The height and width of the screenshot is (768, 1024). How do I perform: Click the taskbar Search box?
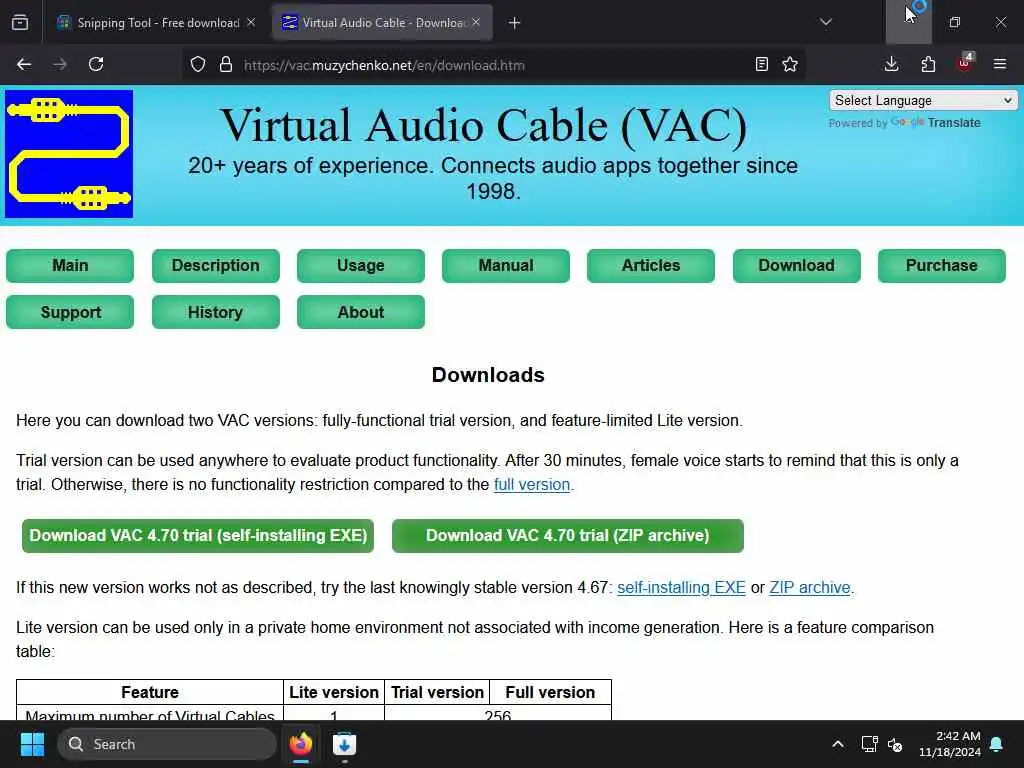(x=167, y=744)
